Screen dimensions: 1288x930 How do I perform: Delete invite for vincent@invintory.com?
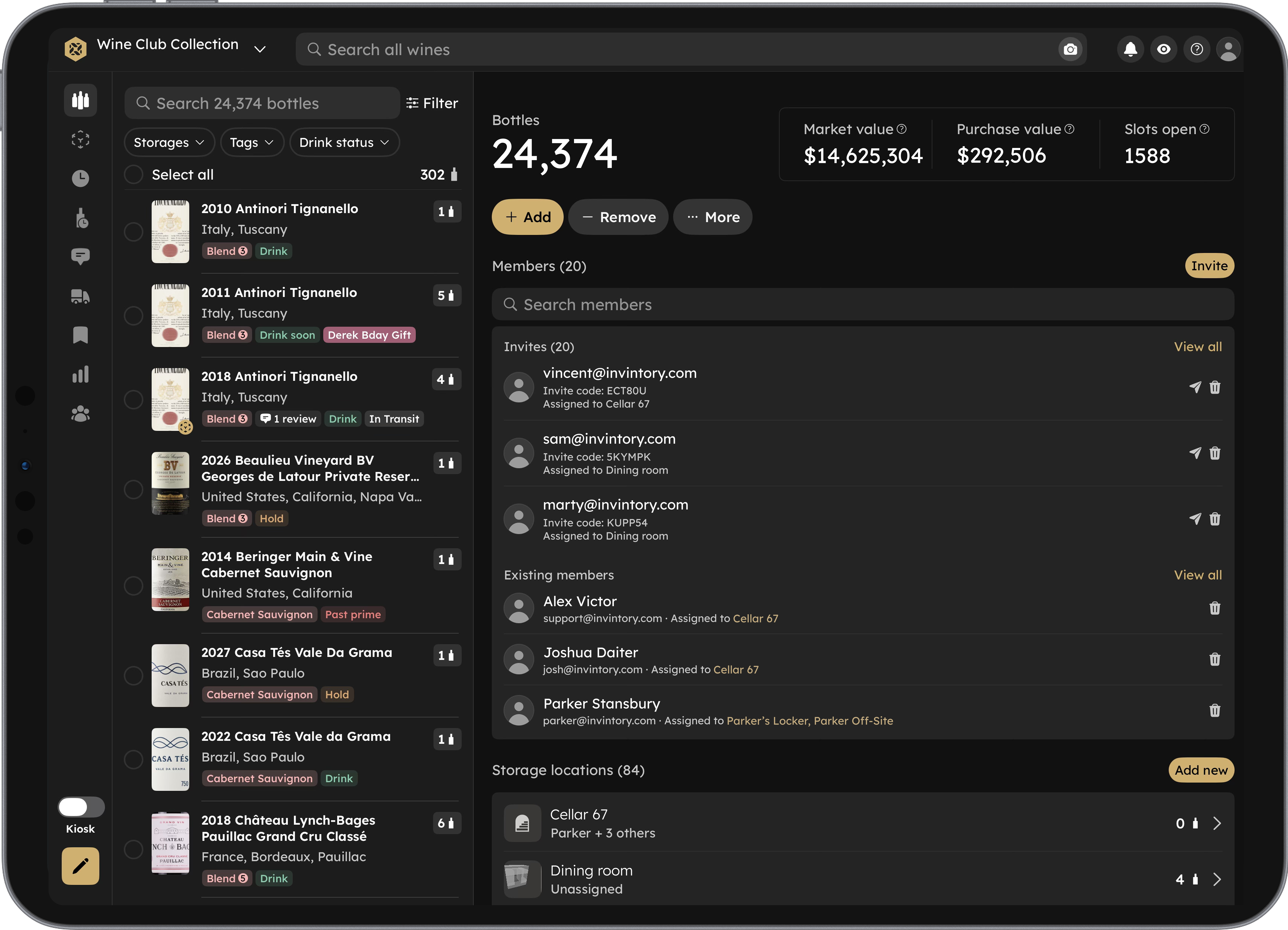1215,387
